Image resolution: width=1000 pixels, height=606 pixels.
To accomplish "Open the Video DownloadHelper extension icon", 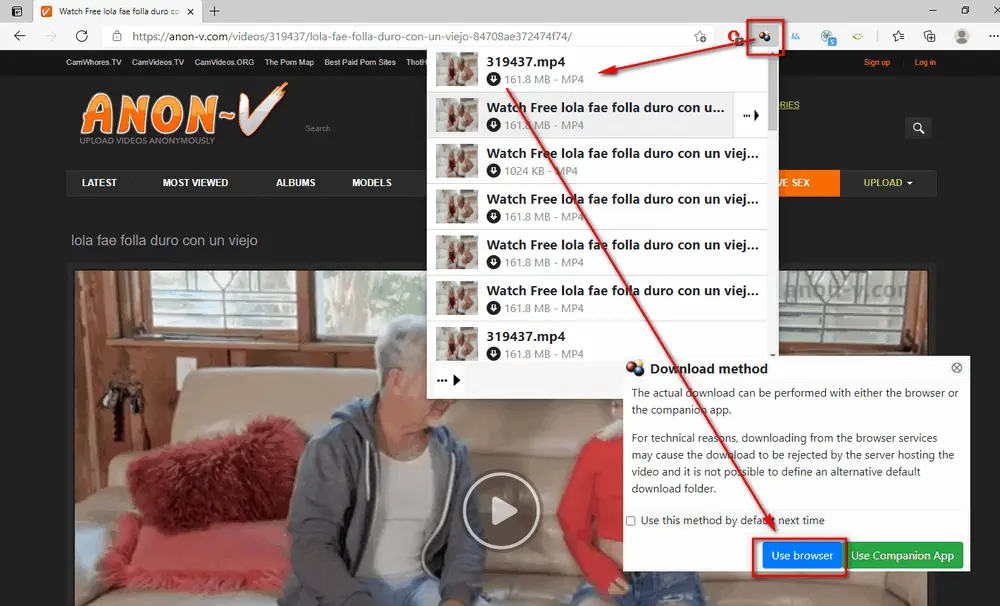I will pos(763,35).
